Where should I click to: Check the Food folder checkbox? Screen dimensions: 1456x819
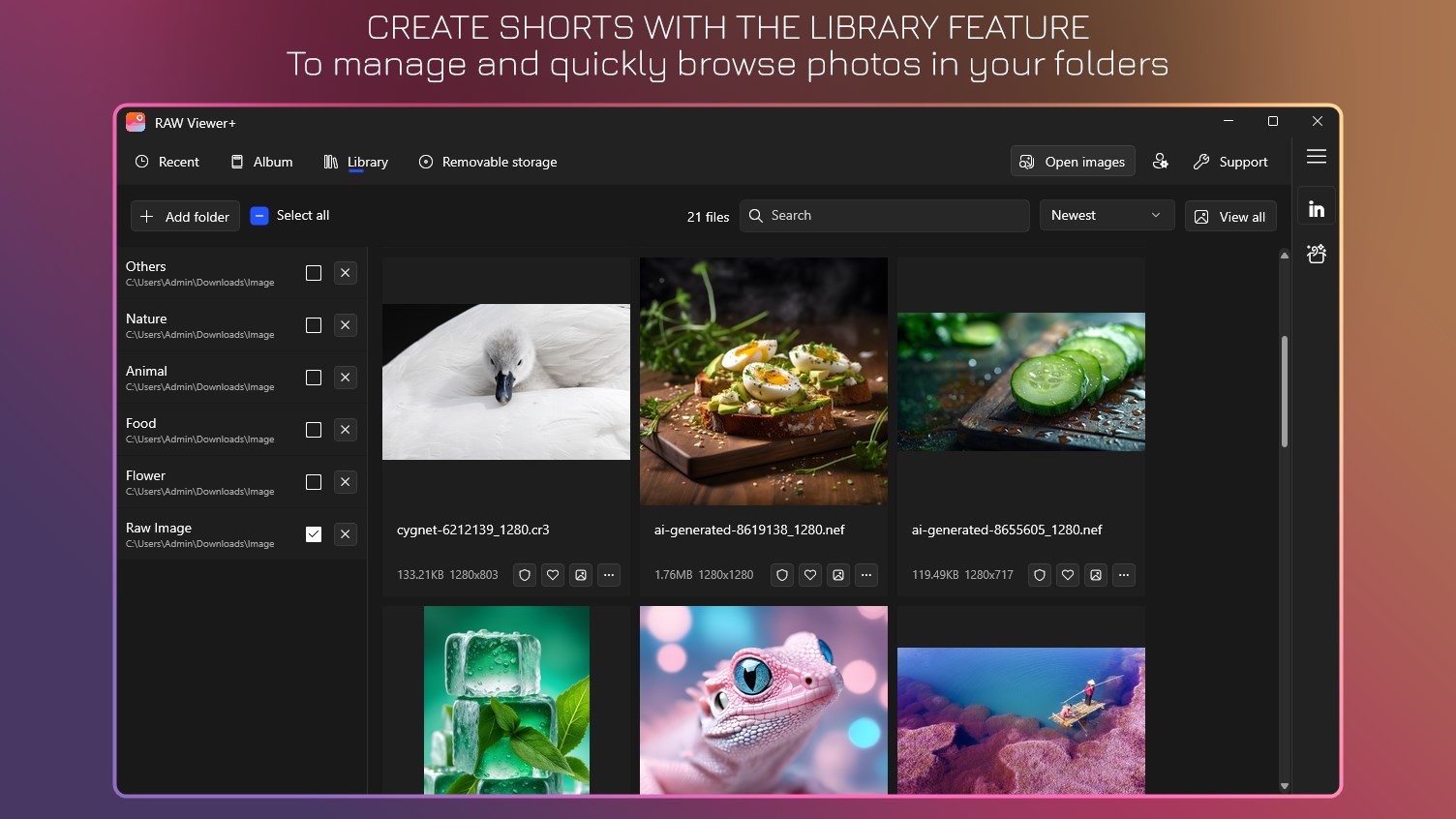[314, 430]
